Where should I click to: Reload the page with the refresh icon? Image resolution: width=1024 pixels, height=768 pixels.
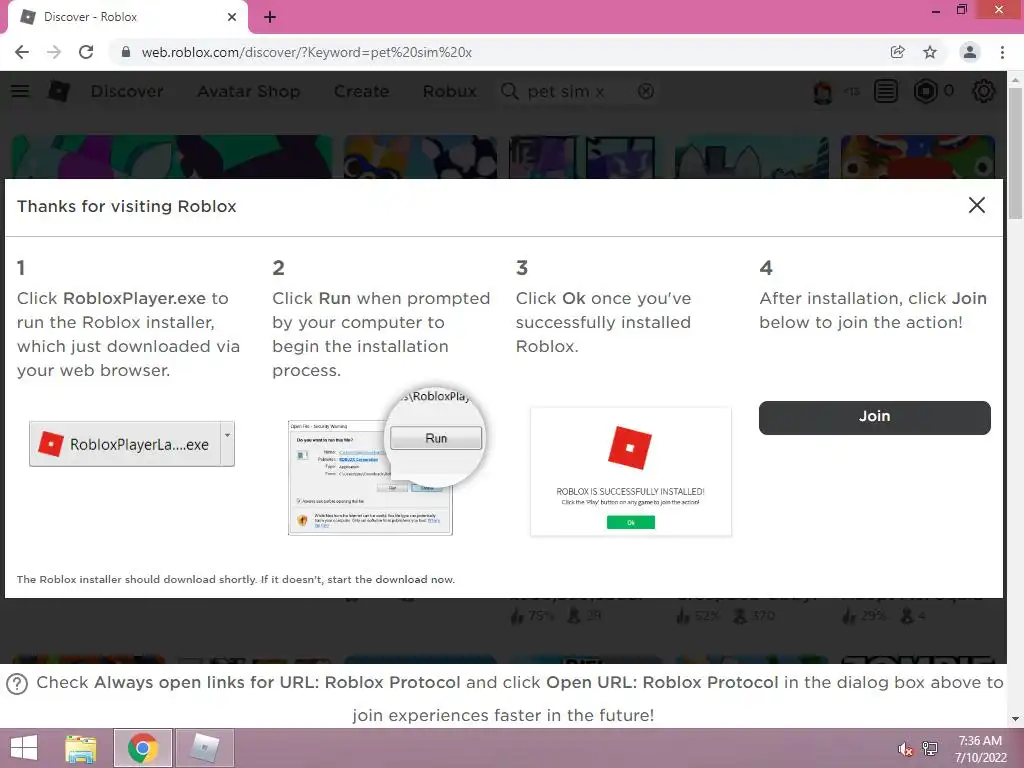point(86,52)
